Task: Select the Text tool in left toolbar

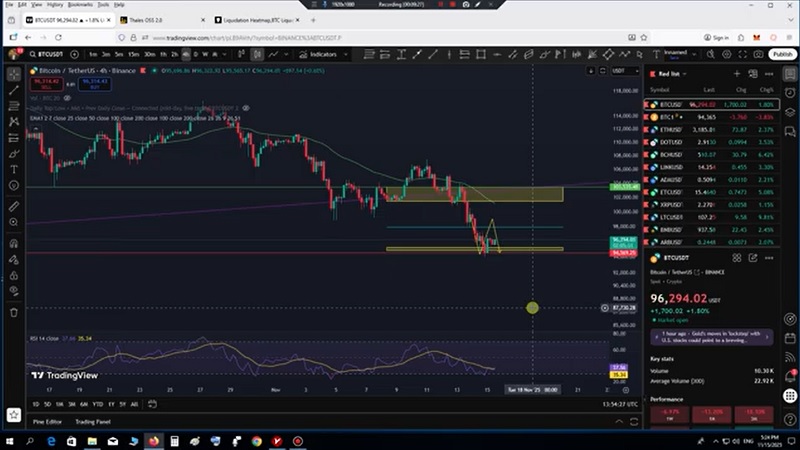Action: pyautogui.click(x=14, y=170)
